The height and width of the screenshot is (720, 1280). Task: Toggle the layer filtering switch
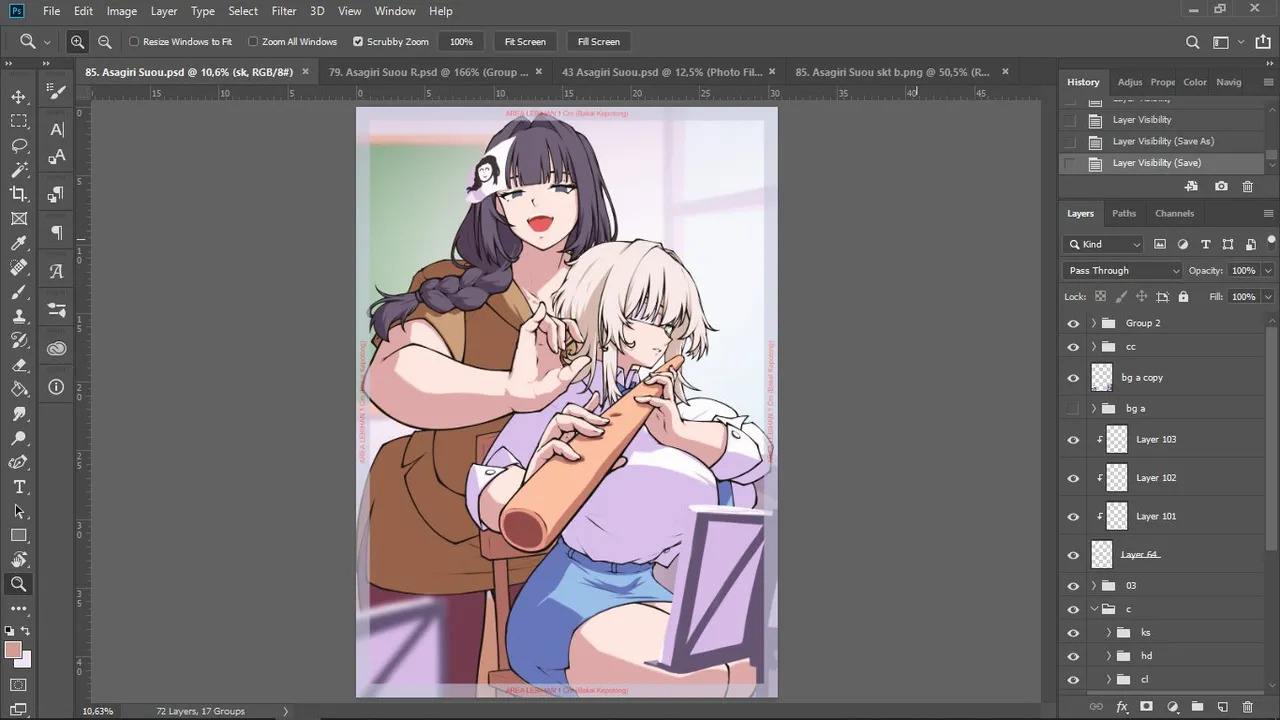click(x=1271, y=242)
